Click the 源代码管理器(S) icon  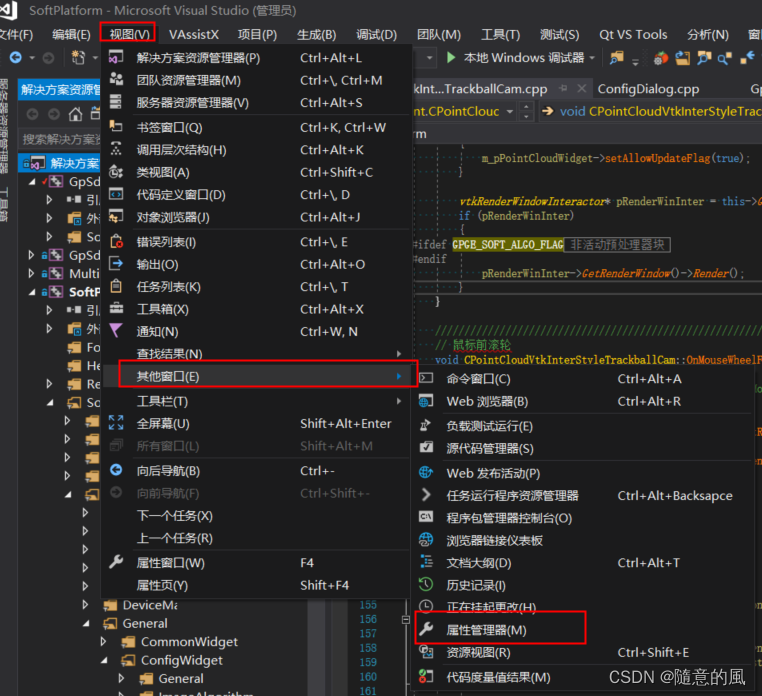[x=426, y=448]
